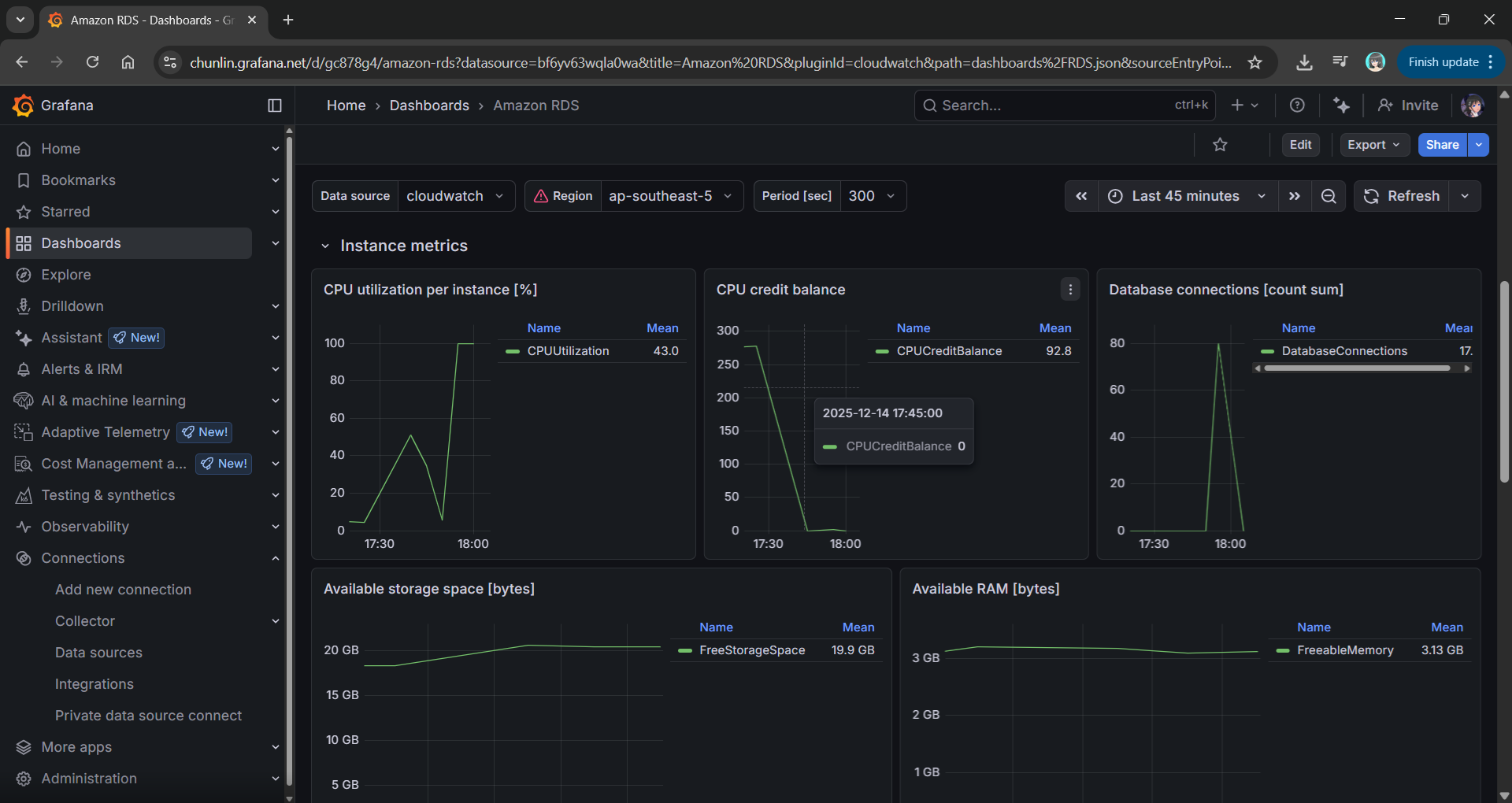Toggle CPUUtilization series in legend
Screen dimensions: 1512x803
pos(567,351)
